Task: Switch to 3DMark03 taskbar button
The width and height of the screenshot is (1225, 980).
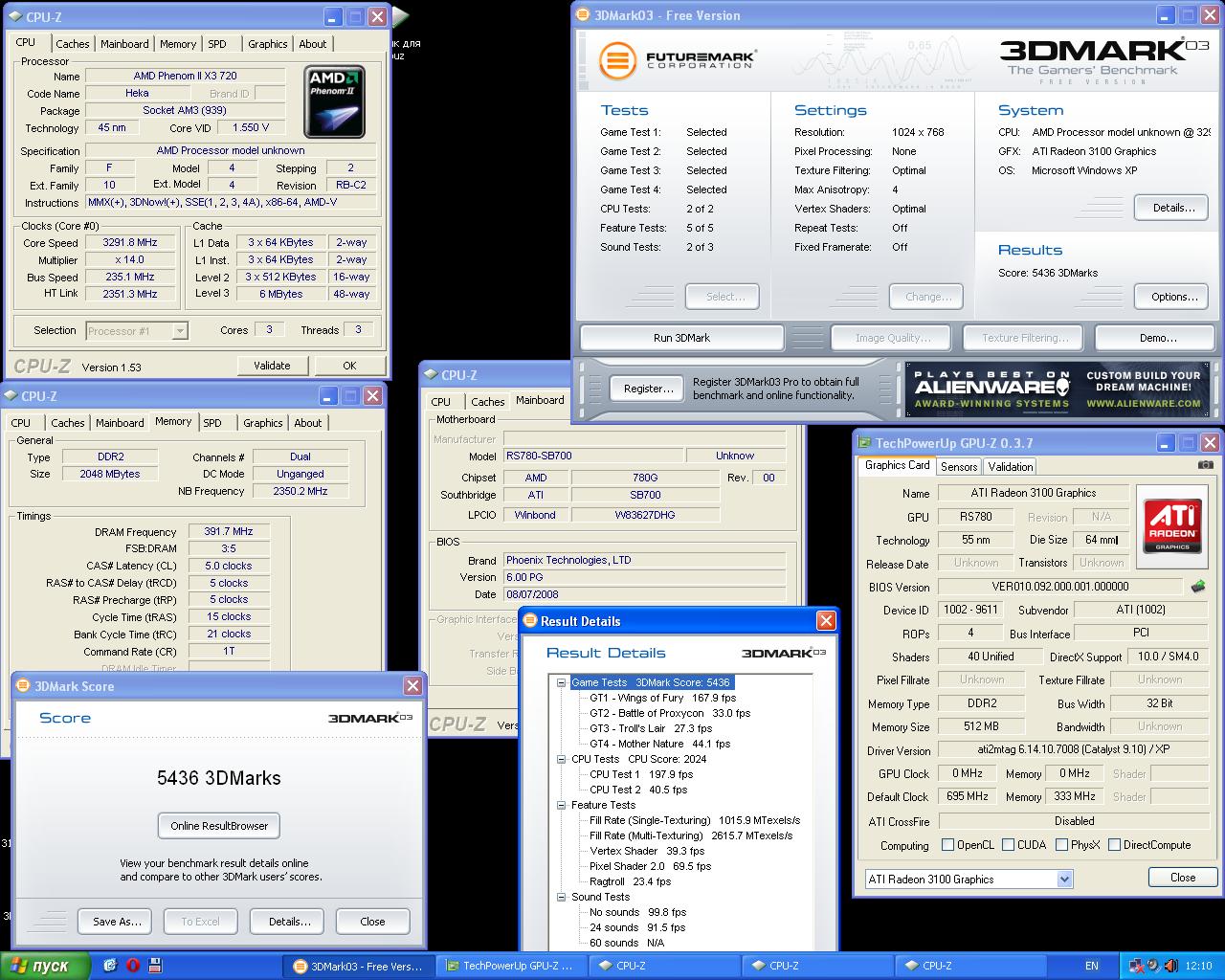Action: tap(360, 966)
